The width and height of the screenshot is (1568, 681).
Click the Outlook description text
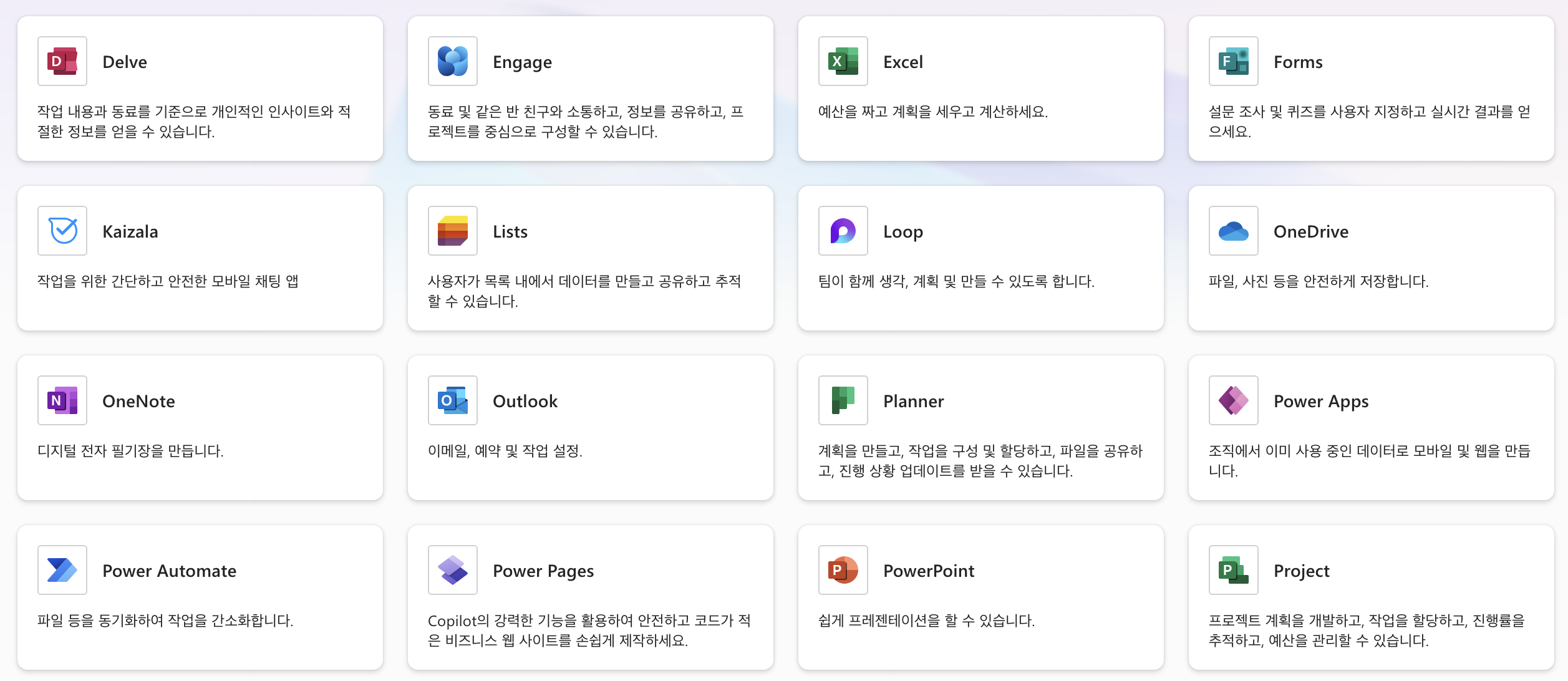pos(505,451)
